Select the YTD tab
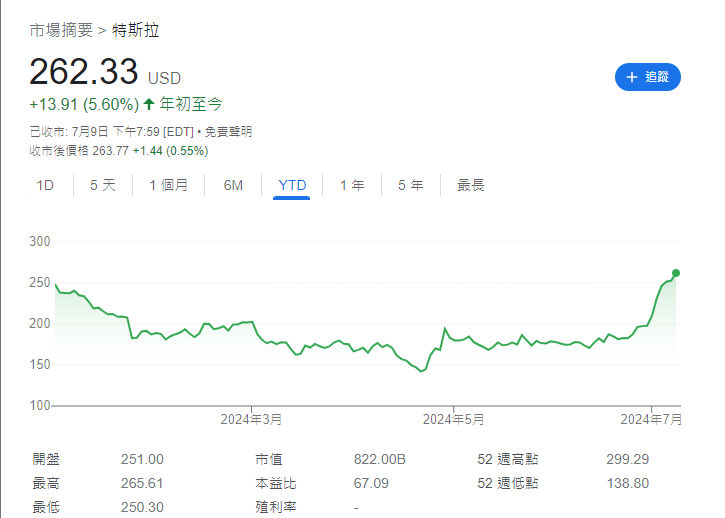This screenshot has width=725, height=518. 292,185
